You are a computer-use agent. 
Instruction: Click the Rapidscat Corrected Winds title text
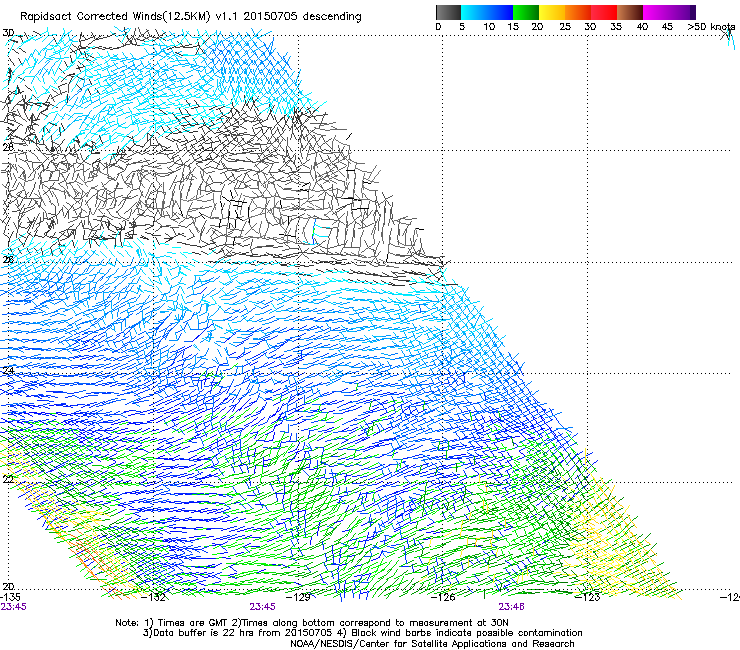pos(191,16)
